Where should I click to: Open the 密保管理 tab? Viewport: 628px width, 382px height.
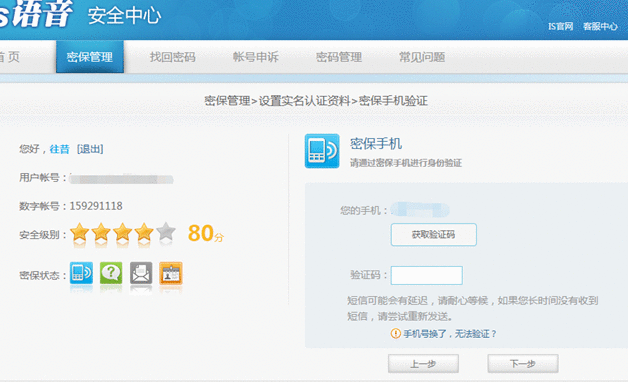click(90, 57)
